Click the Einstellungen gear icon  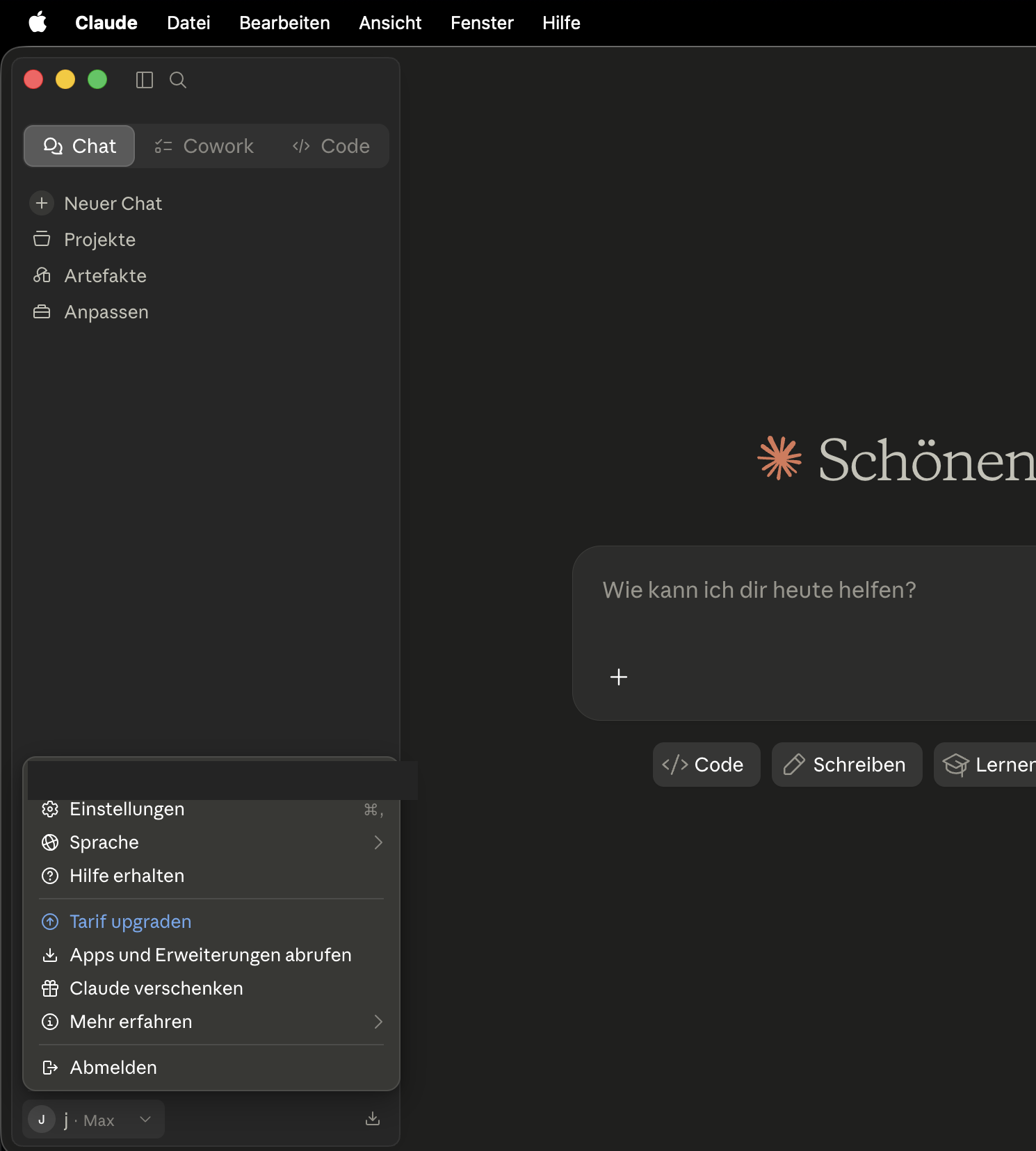click(50, 809)
